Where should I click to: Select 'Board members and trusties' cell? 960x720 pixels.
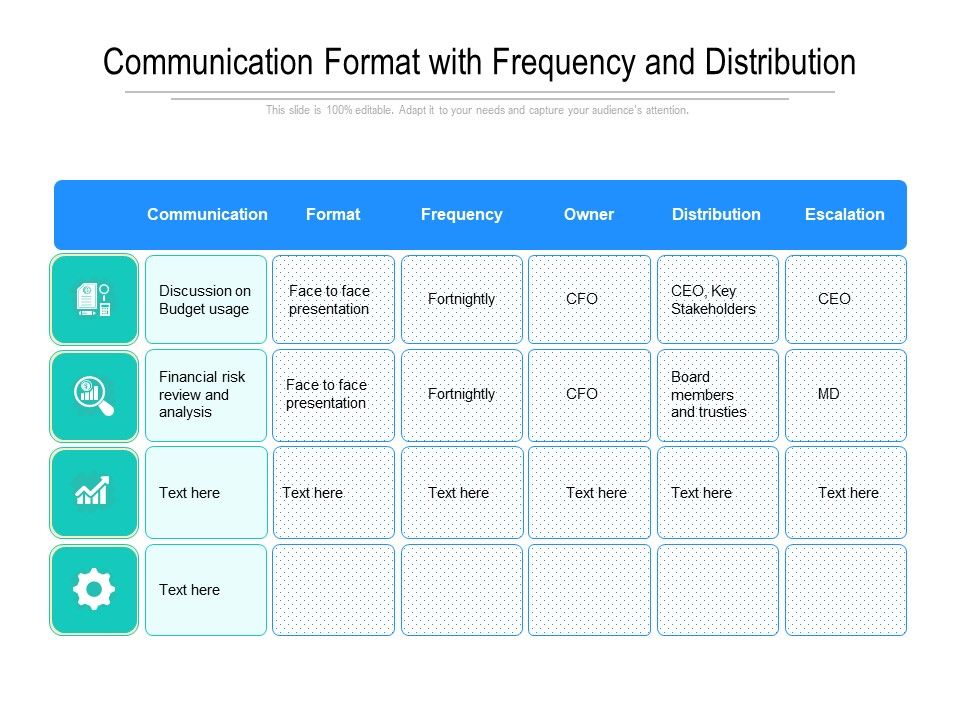tap(718, 396)
